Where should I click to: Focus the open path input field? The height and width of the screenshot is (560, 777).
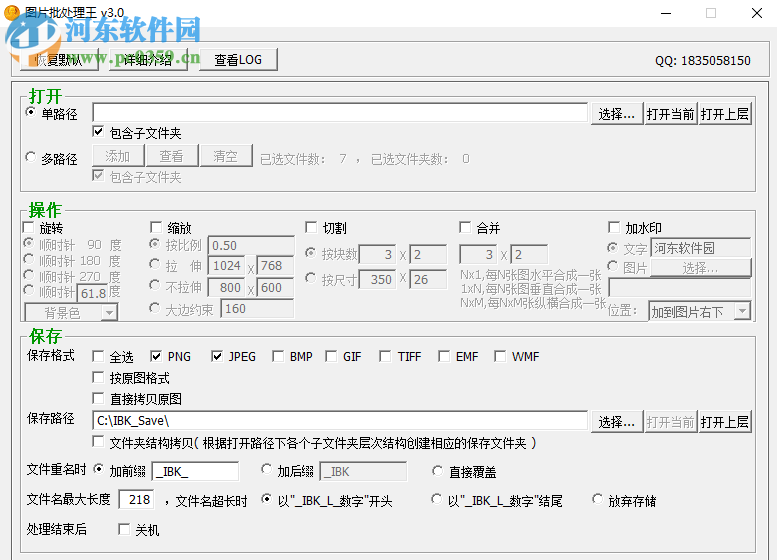340,113
